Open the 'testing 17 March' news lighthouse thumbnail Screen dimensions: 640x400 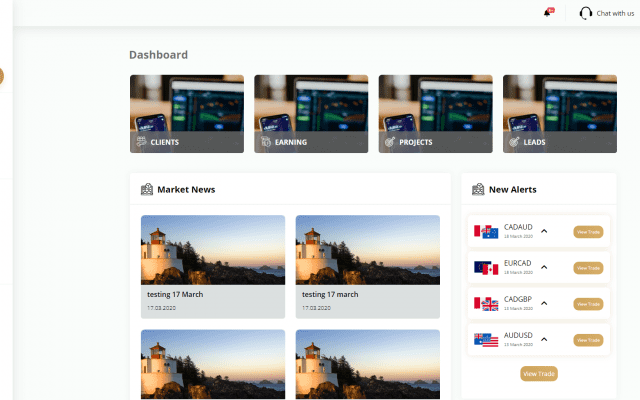pos(212,250)
